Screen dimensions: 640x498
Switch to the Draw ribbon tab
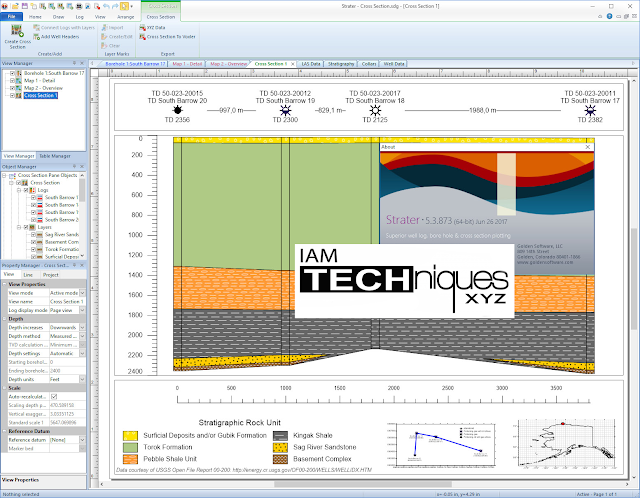(x=58, y=17)
